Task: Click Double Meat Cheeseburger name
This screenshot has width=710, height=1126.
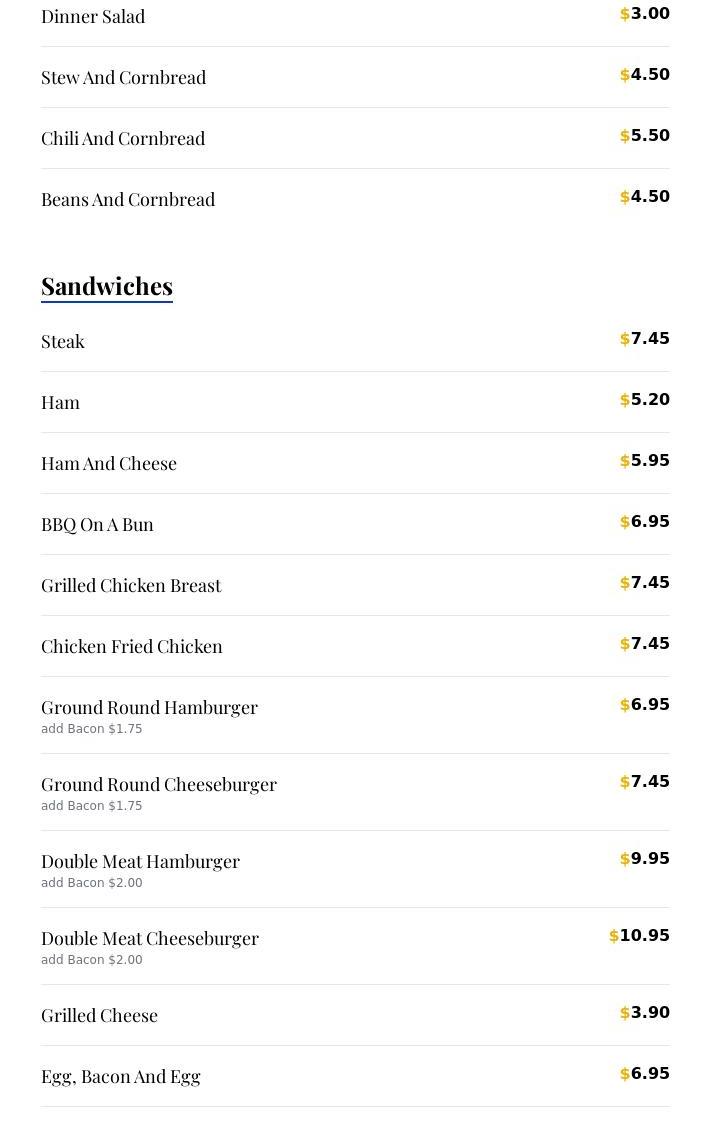Action: [149, 939]
